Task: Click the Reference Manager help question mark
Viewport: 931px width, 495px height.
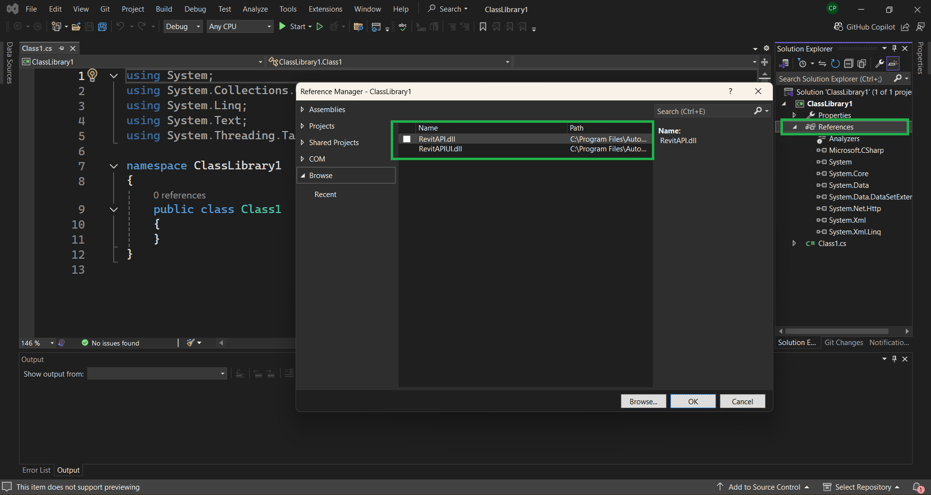Action: point(730,91)
